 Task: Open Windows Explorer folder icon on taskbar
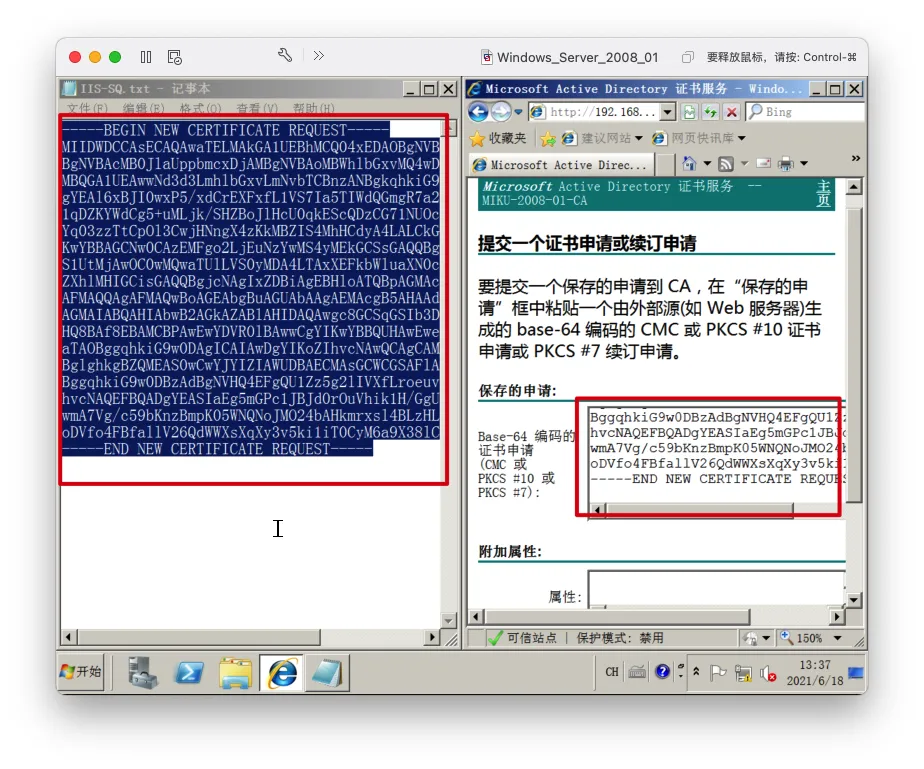point(236,673)
